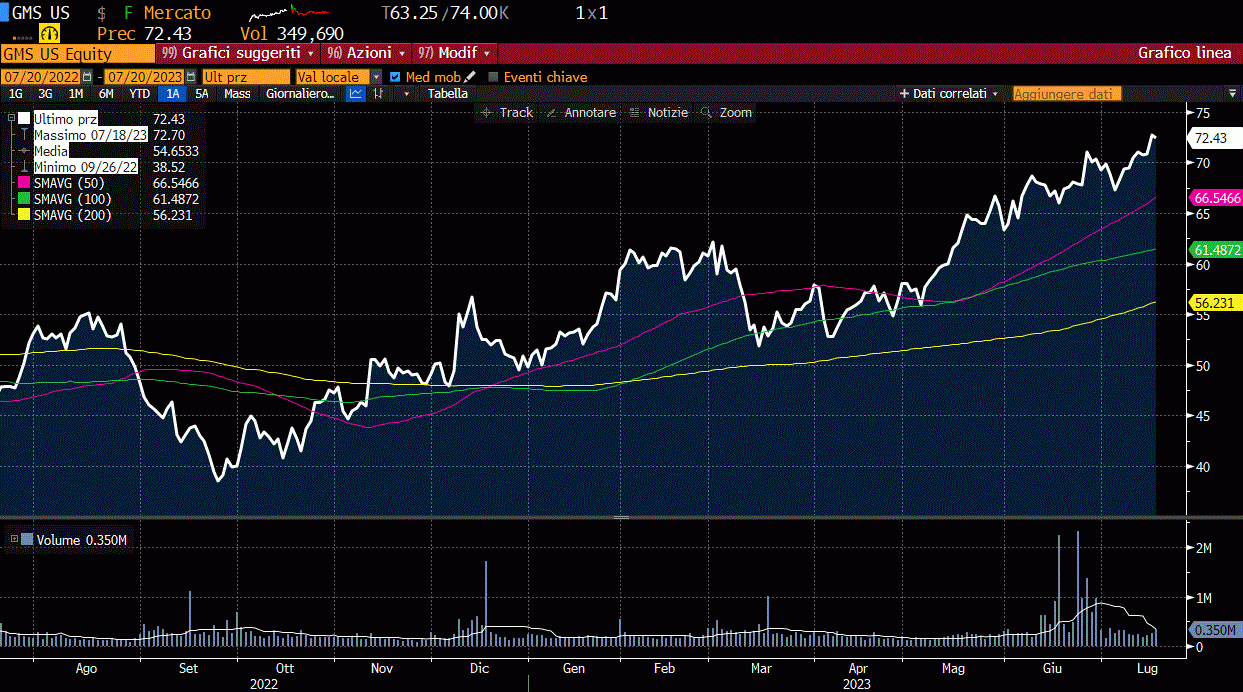Collapse the Ultimo prz legend tree
The height and width of the screenshot is (692, 1243).
tap(12, 118)
